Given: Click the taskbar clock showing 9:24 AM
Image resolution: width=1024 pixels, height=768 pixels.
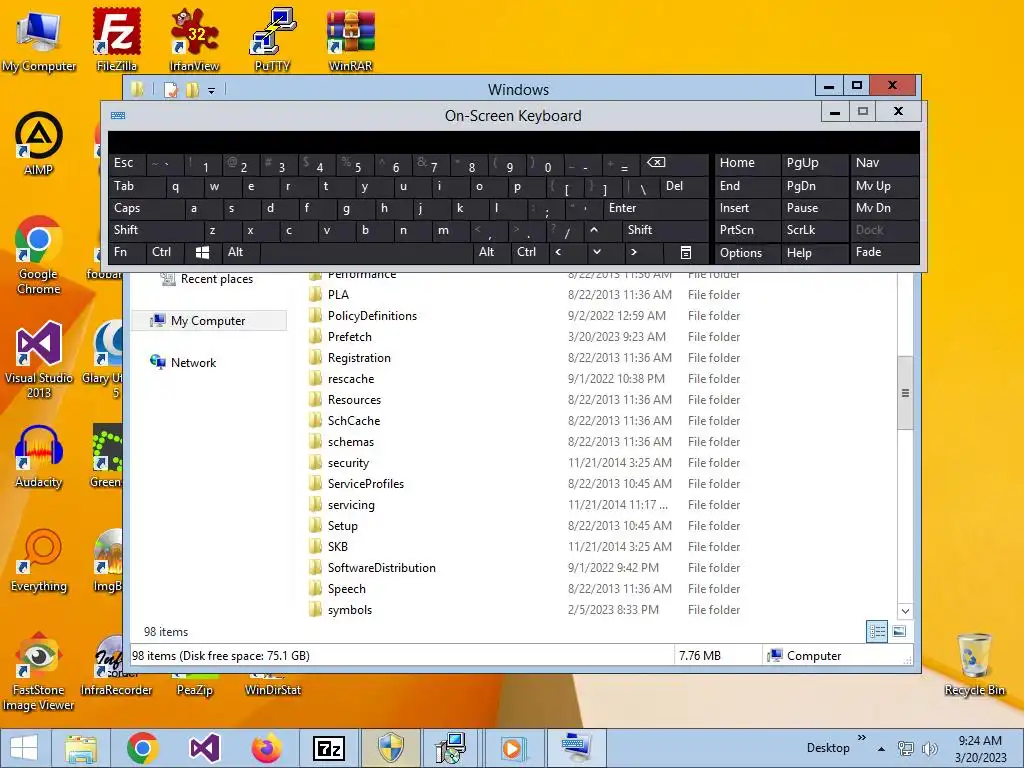Looking at the screenshot, I should pyautogui.click(x=980, y=748).
